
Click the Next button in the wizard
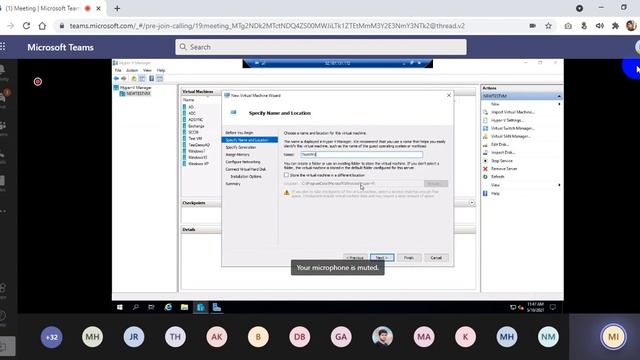click(382, 258)
